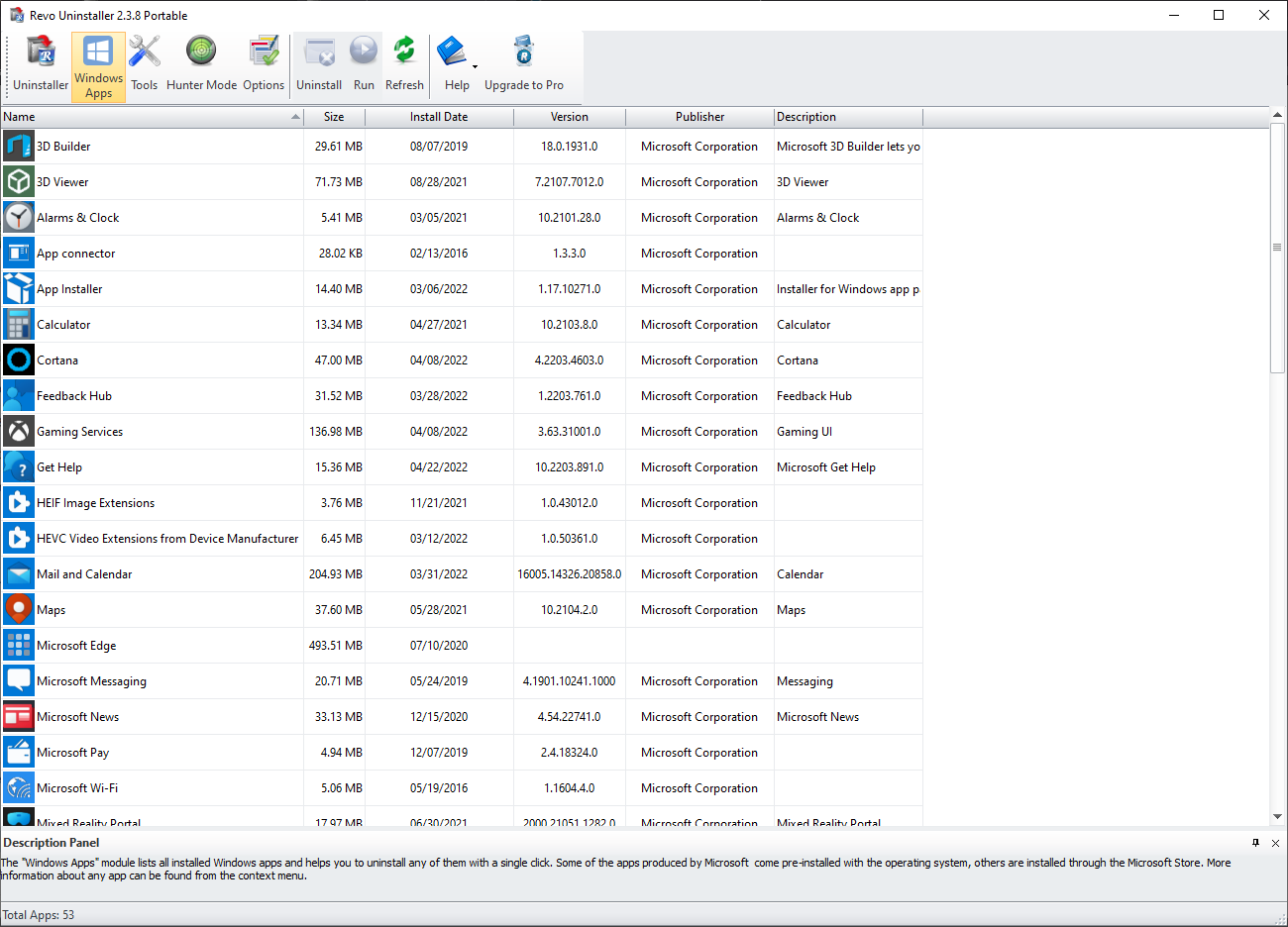Click the 'Microsoft Wi-Fi' name text
Screen dimensions: 1288x927
(77, 788)
